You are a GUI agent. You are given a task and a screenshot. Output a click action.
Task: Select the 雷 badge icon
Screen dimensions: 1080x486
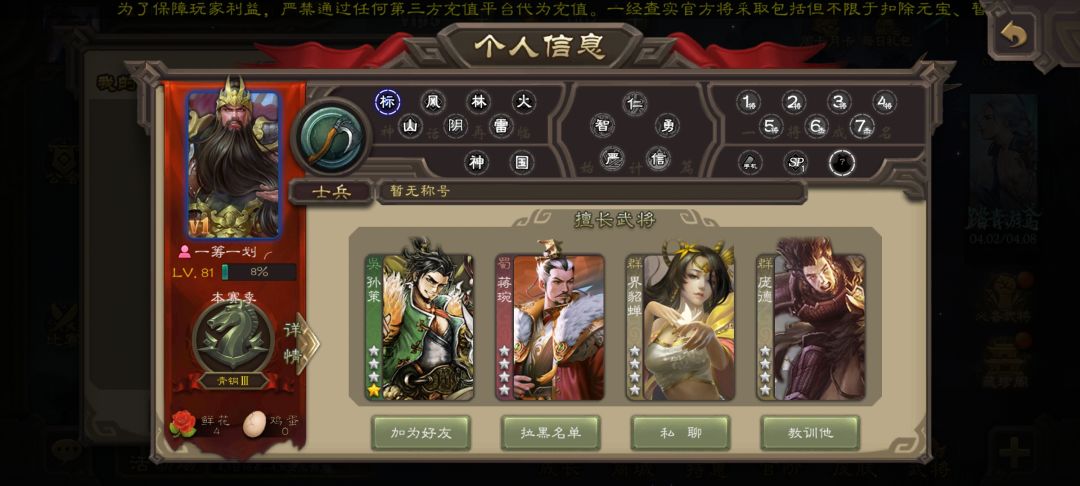501,126
